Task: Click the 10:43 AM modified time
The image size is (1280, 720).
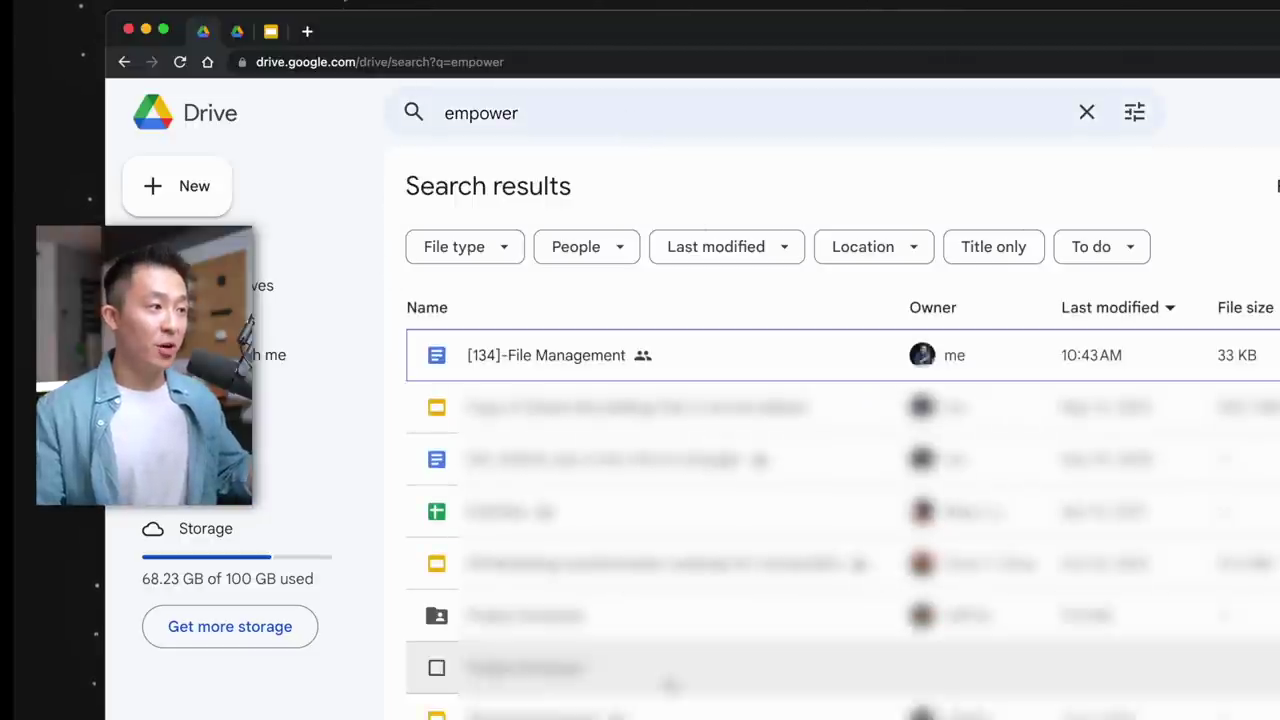Action: tap(1091, 355)
